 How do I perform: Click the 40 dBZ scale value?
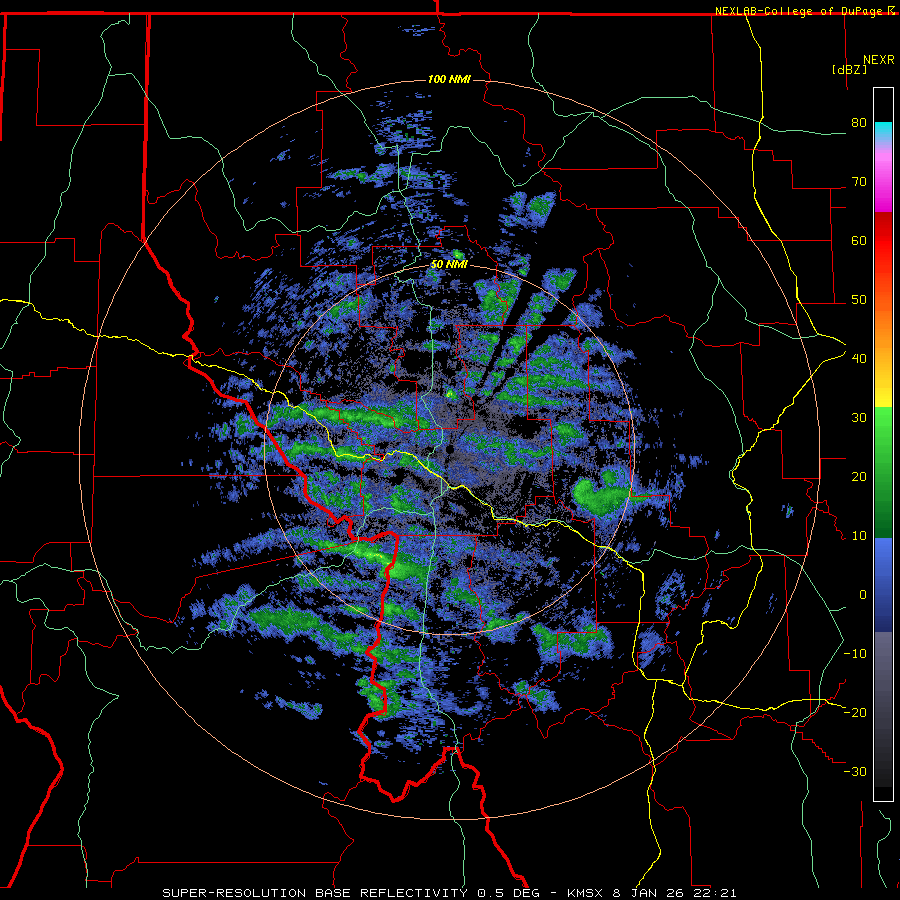[x=859, y=359]
